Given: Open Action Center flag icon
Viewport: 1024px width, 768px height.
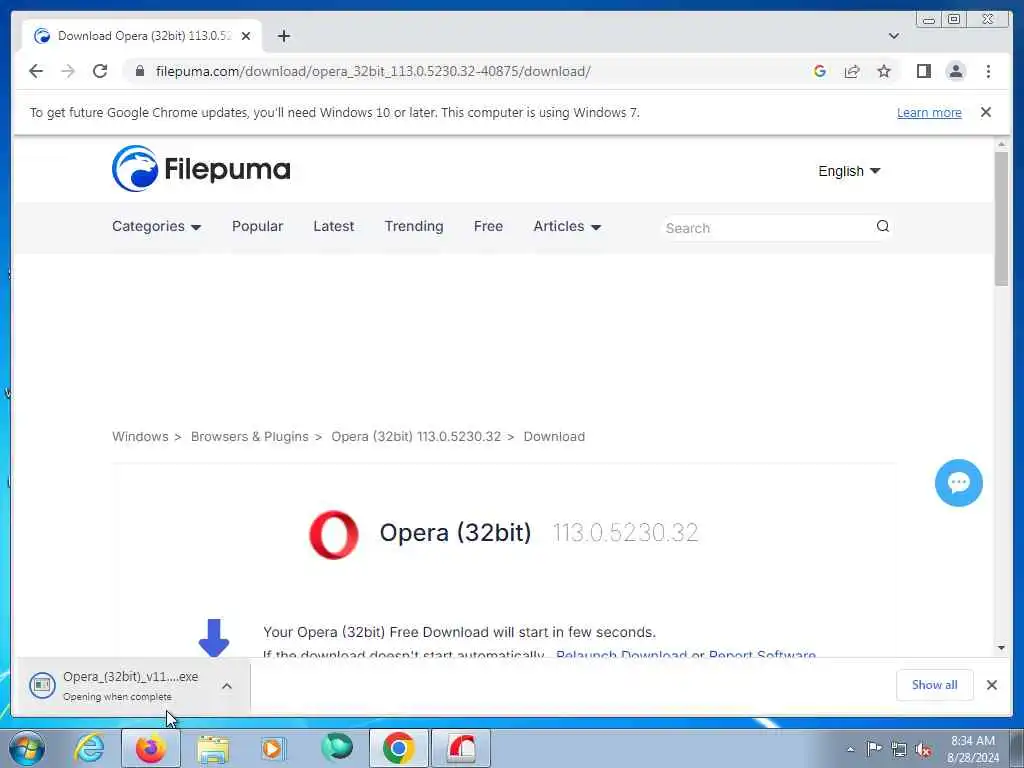Looking at the screenshot, I should point(873,748).
